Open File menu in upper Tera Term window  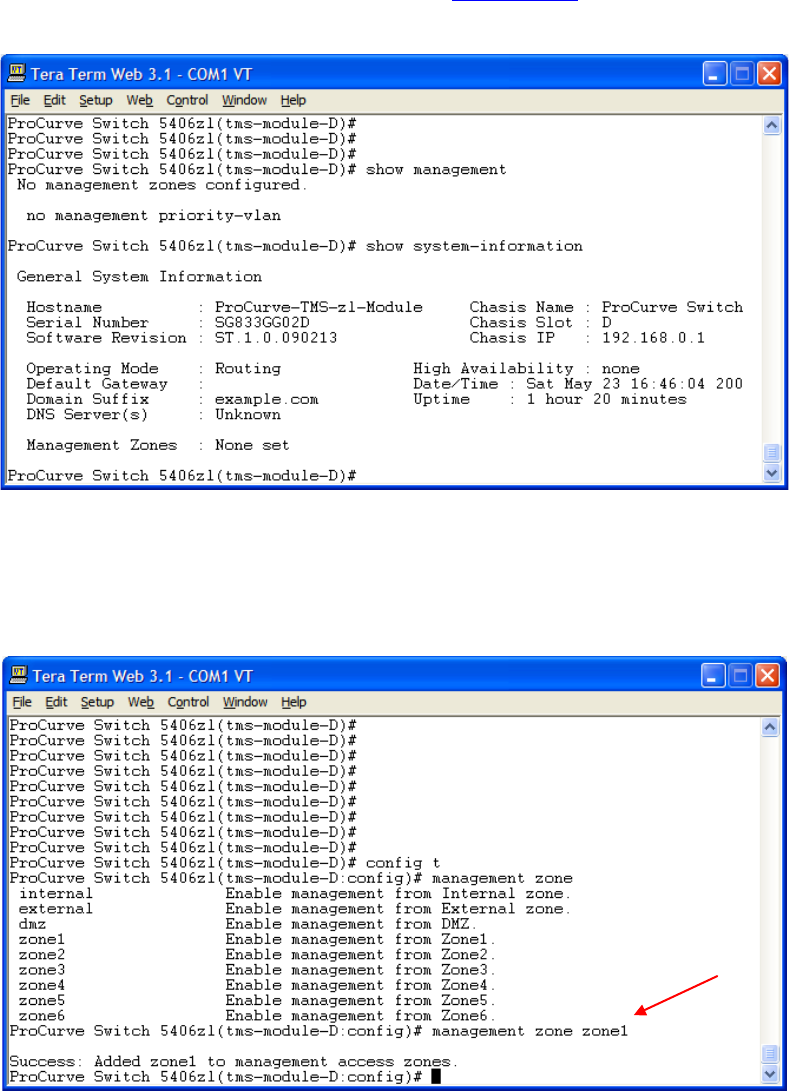(20, 100)
